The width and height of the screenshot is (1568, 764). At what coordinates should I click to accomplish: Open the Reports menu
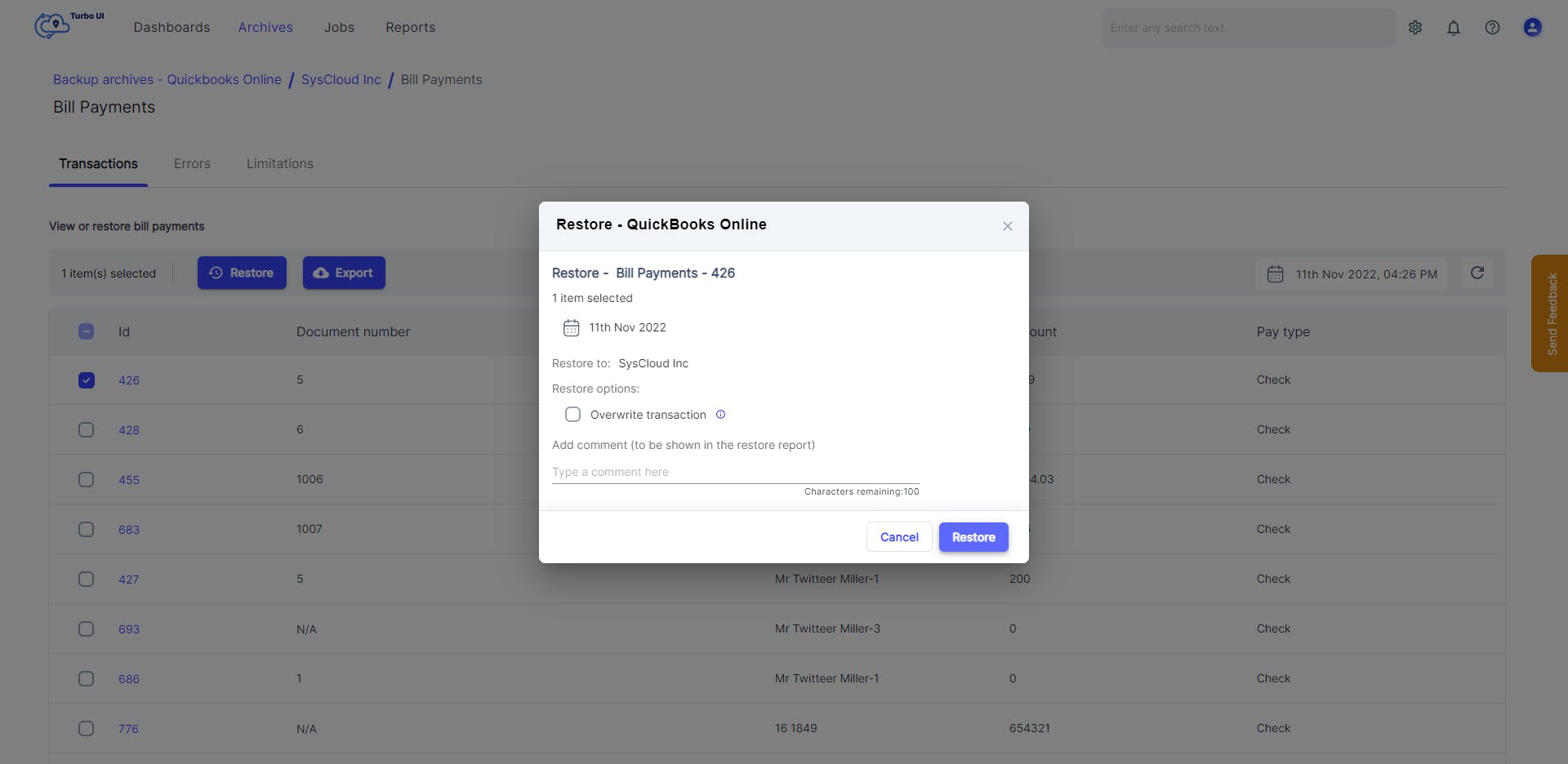[x=410, y=28]
